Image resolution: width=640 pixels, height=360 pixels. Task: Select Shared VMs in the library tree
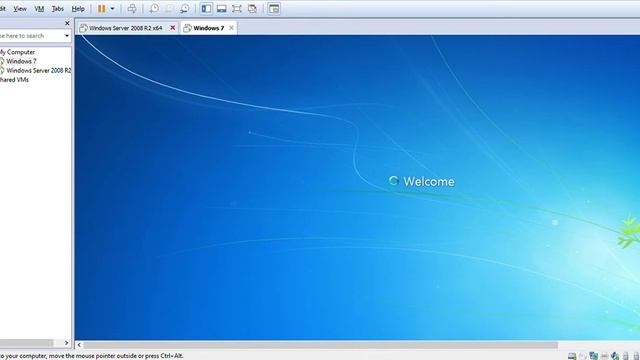pyautogui.click(x=14, y=80)
